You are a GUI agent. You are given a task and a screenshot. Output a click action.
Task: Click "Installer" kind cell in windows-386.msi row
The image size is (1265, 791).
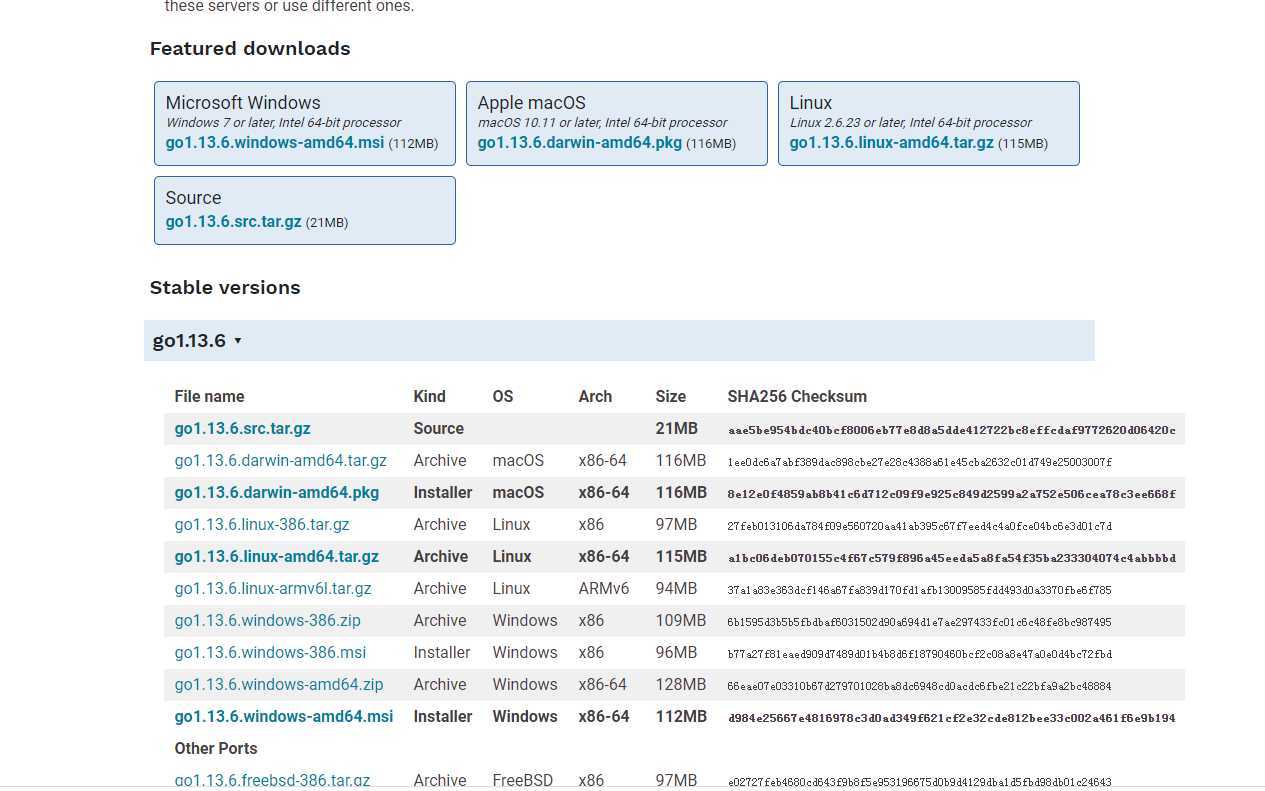pos(442,653)
